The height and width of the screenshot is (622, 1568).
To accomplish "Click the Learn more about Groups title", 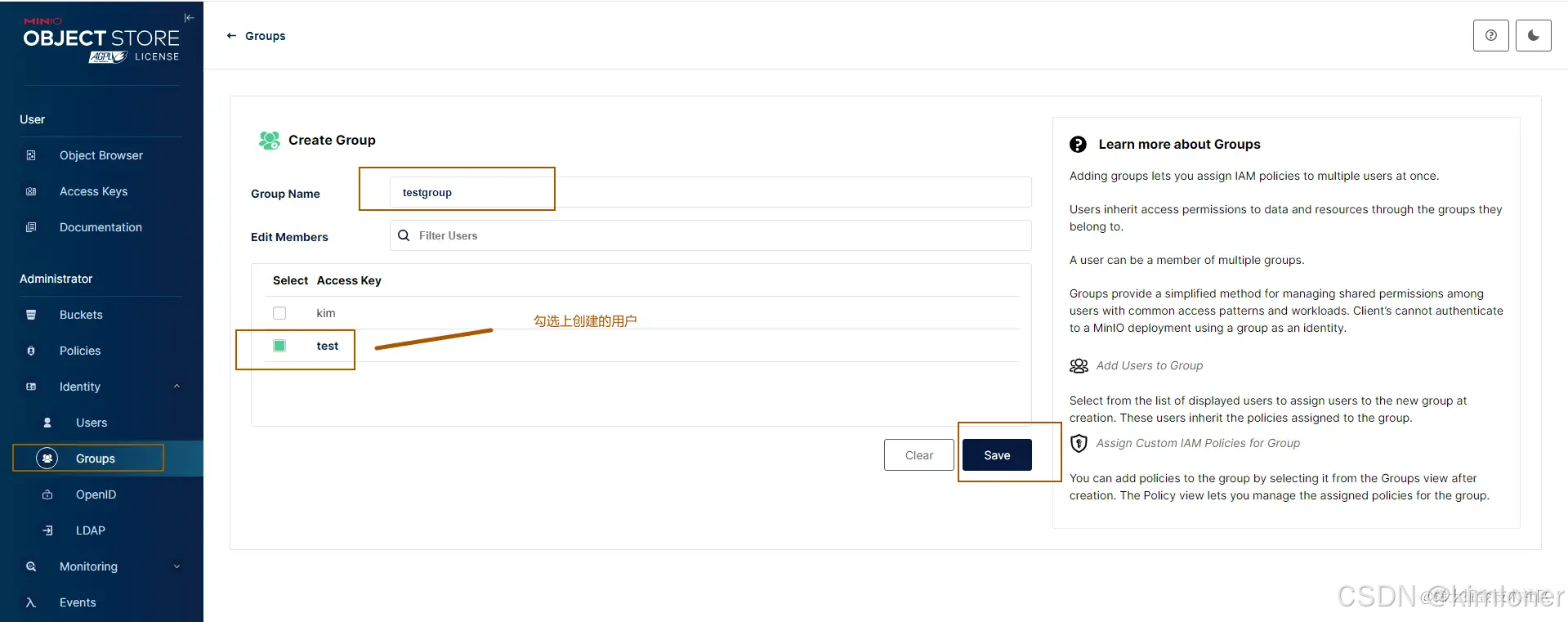I will click(x=1179, y=145).
